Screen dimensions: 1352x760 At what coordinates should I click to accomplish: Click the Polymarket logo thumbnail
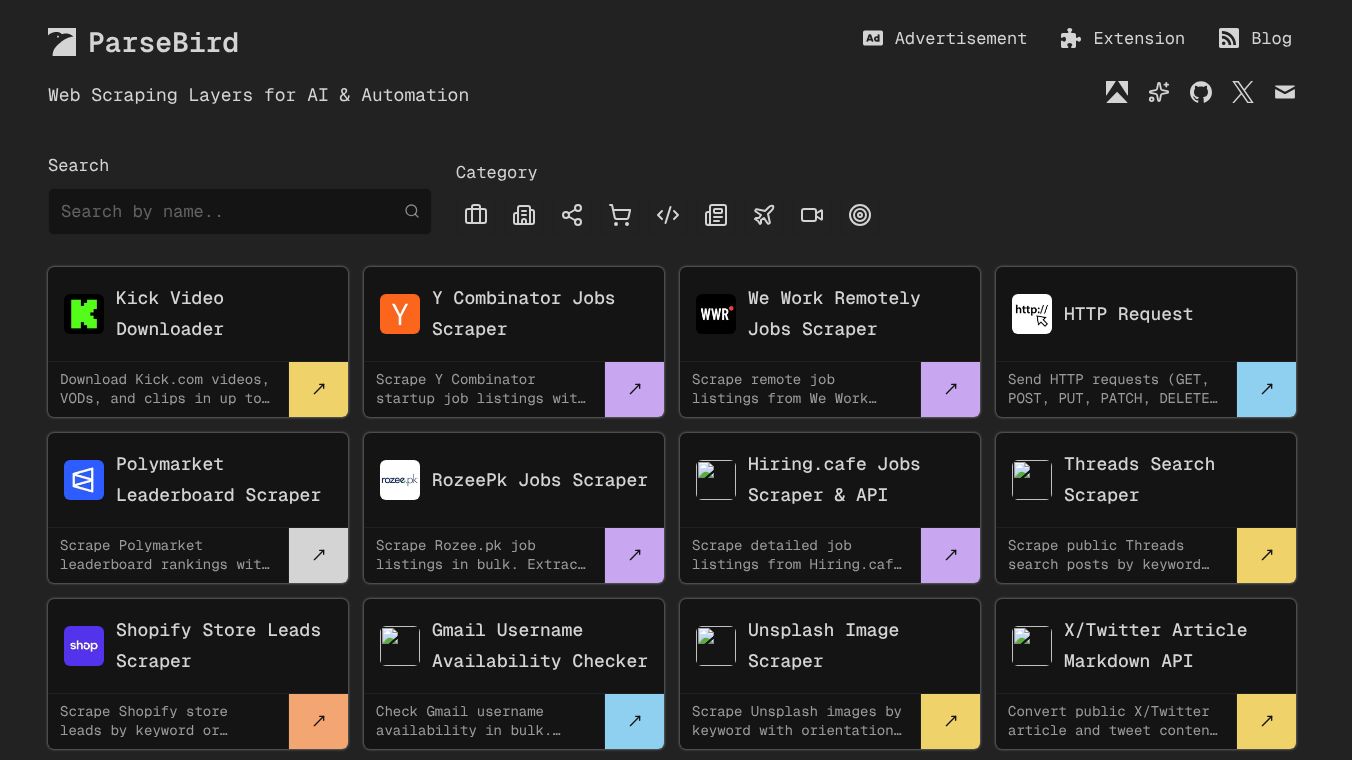[x=84, y=480]
